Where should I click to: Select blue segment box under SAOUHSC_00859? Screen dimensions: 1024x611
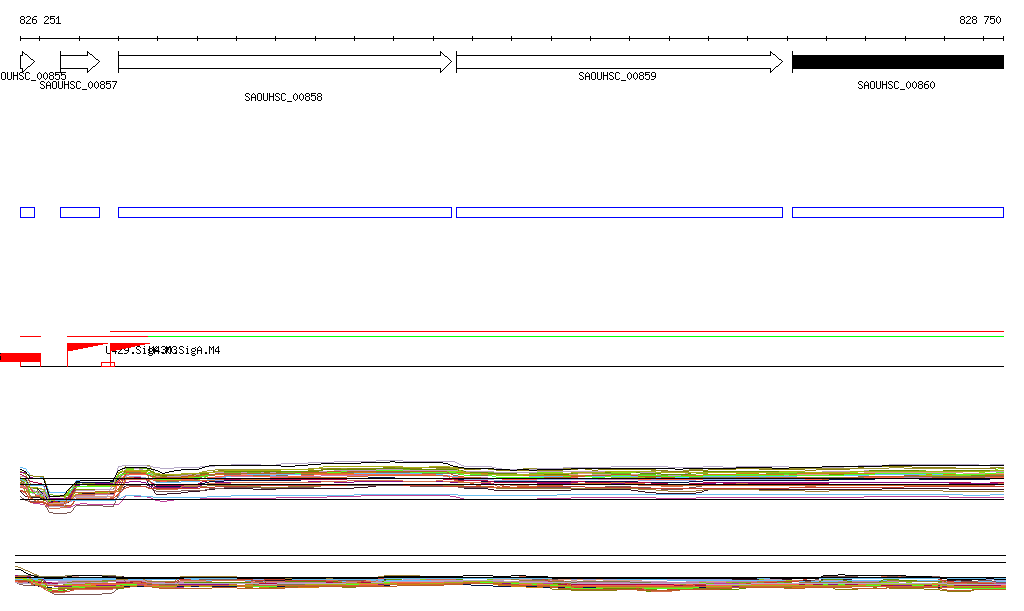(x=619, y=212)
